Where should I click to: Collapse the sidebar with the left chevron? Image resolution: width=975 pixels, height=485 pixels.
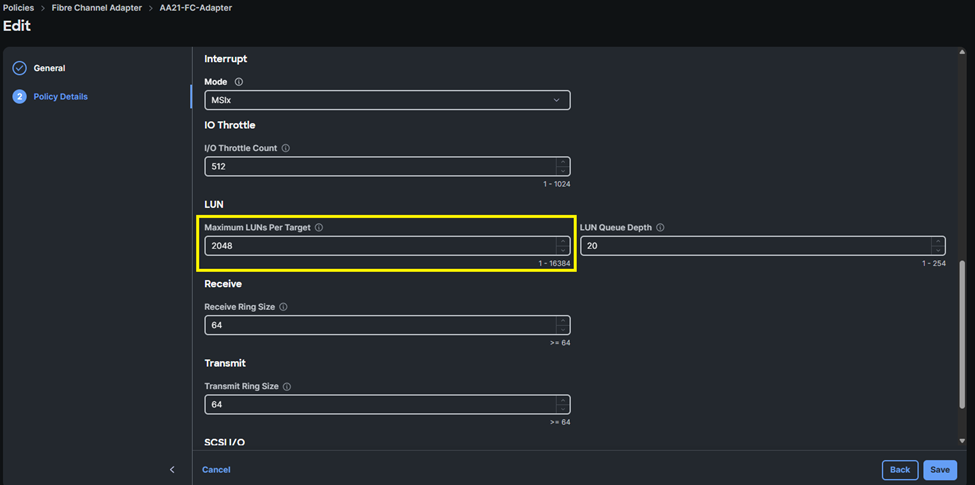click(x=172, y=469)
